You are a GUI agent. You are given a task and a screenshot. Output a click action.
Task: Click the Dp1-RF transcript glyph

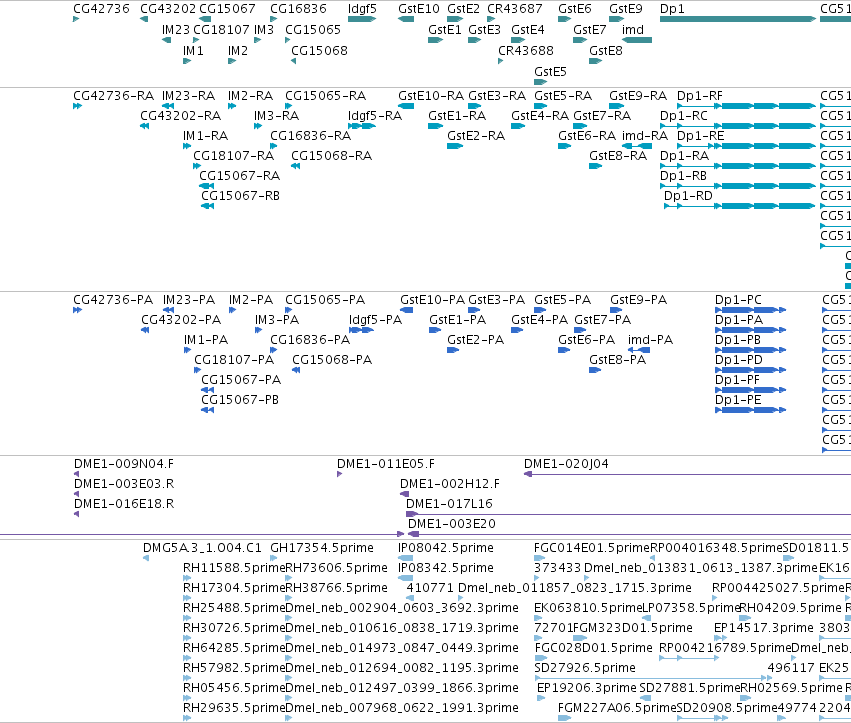point(746,106)
